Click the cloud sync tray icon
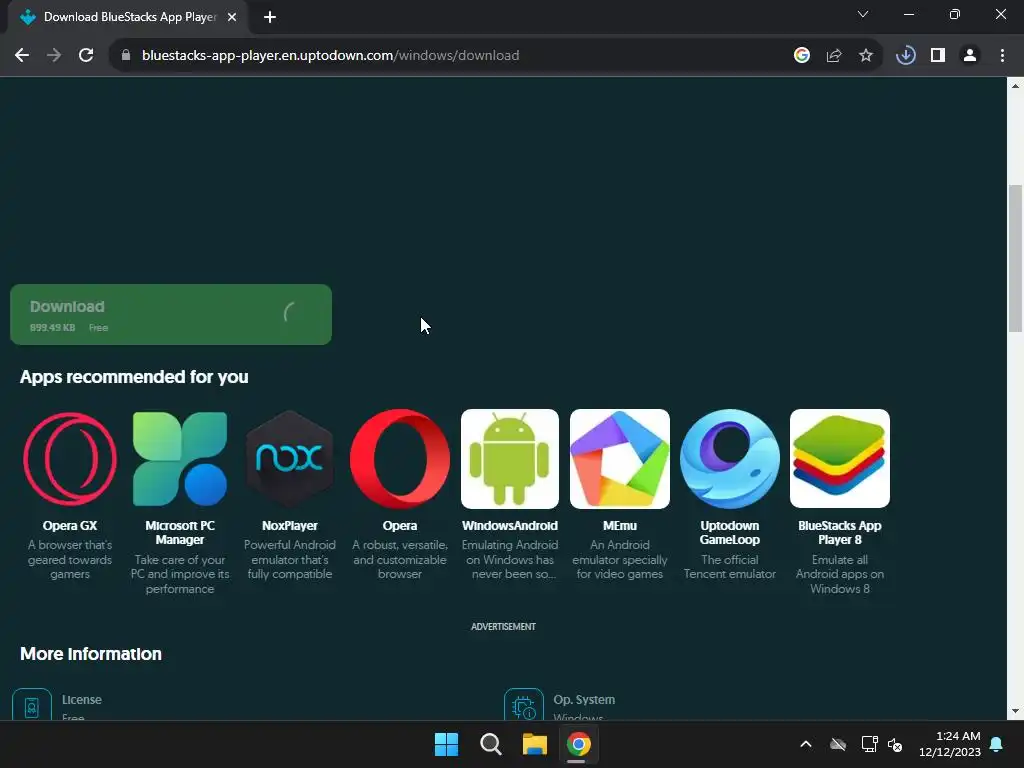Viewport: 1024px width, 768px height. (x=838, y=744)
